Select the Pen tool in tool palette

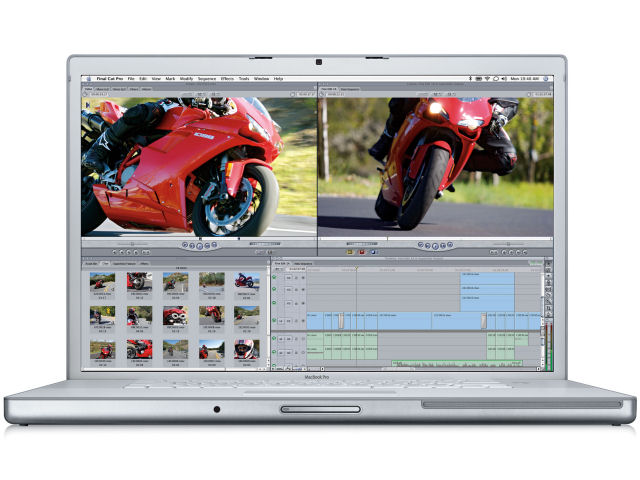click(549, 314)
